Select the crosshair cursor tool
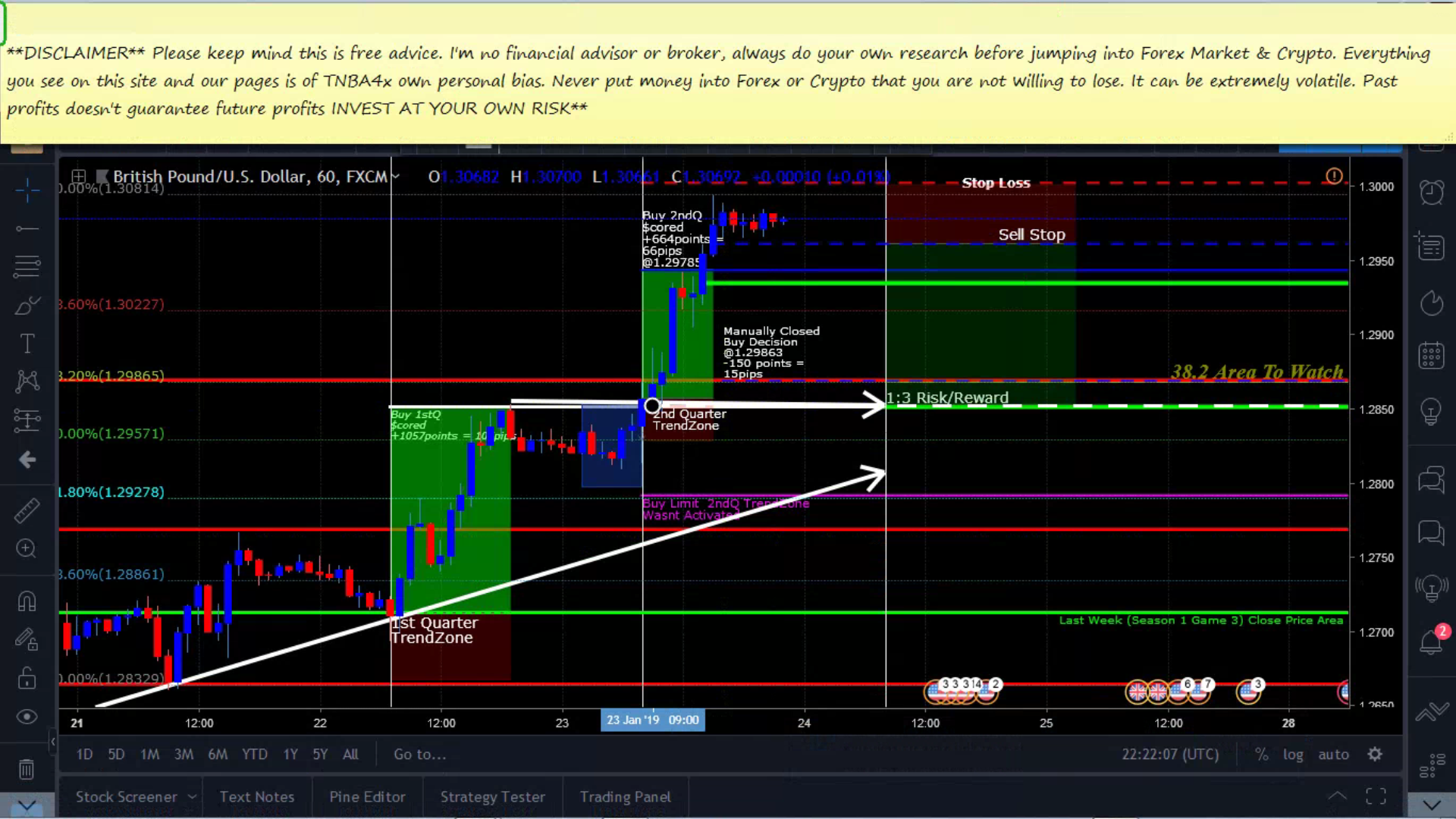Image resolution: width=1456 pixels, height=819 pixels. [27, 190]
